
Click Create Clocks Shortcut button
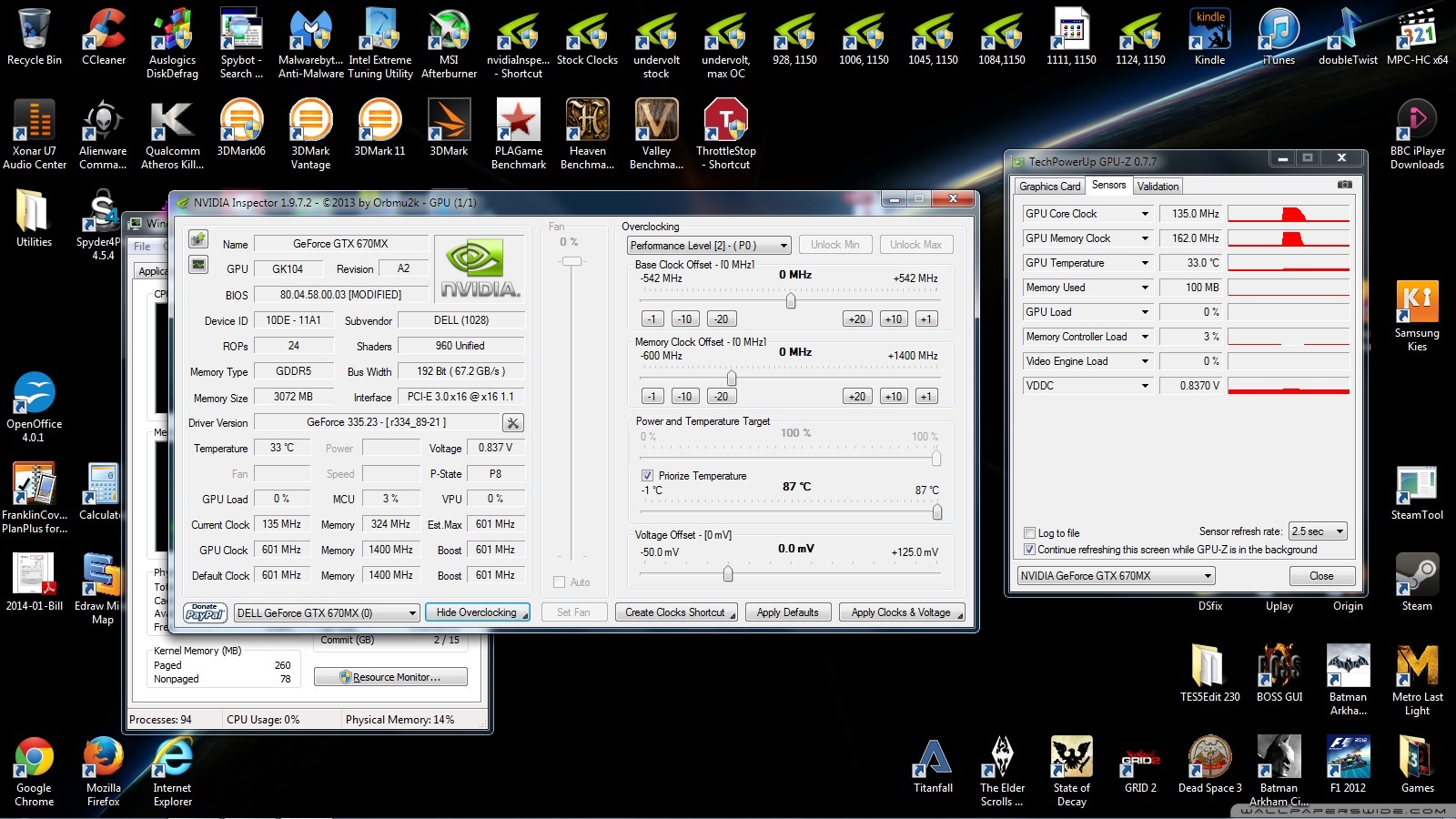676,612
